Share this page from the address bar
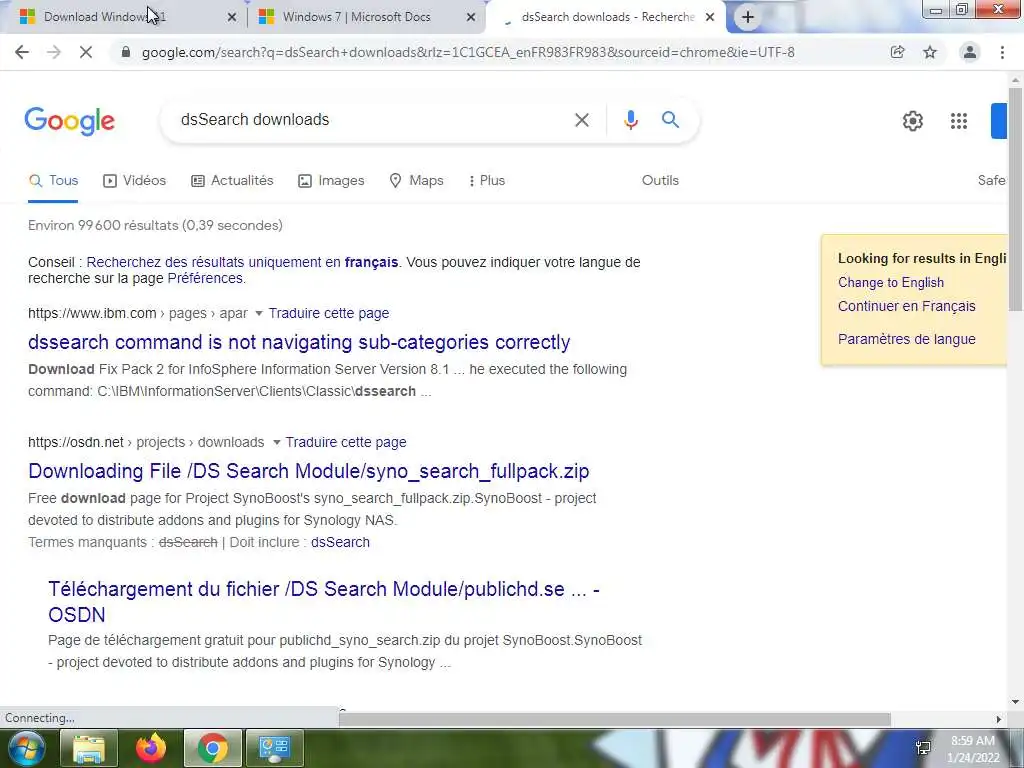1024x768 pixels. (x=897, y=52)
